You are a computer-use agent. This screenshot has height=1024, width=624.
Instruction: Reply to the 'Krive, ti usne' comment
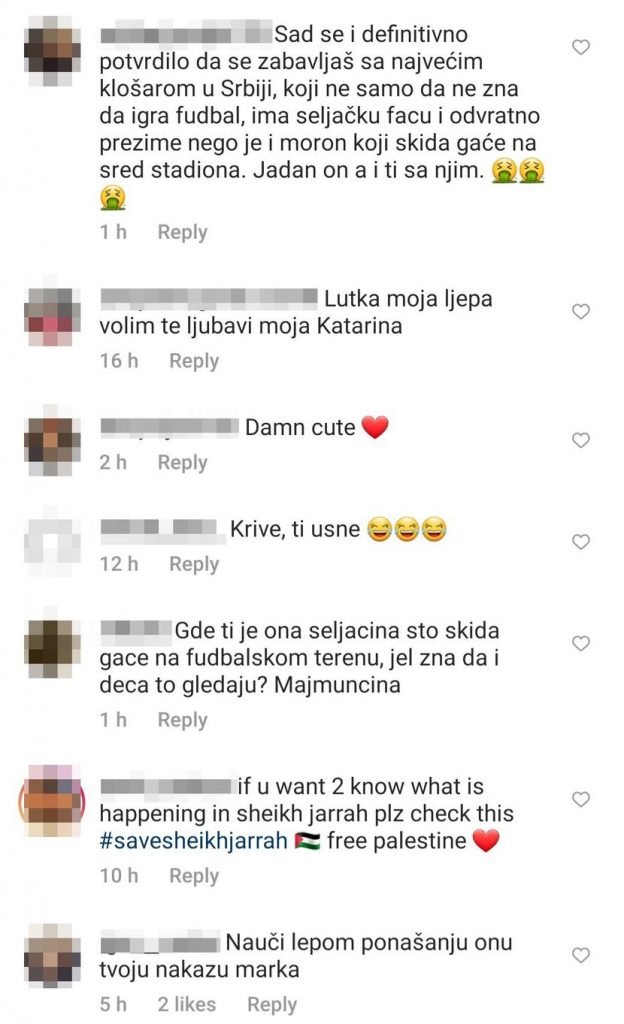coord(194,564)
